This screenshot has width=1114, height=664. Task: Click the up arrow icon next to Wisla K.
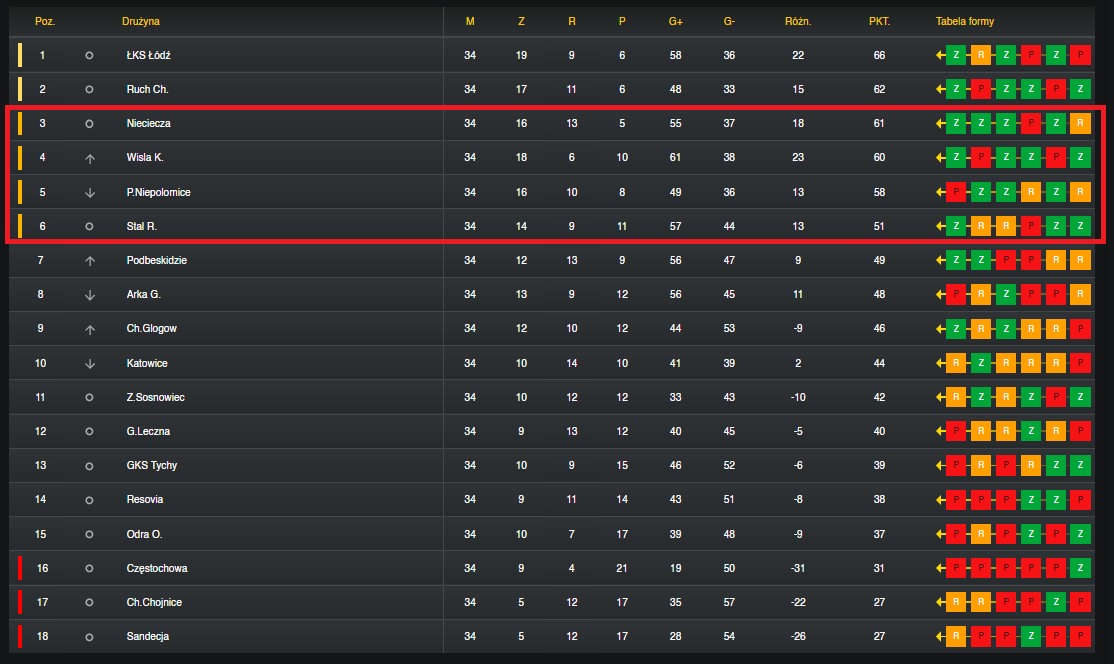click(x=90, y=158)
